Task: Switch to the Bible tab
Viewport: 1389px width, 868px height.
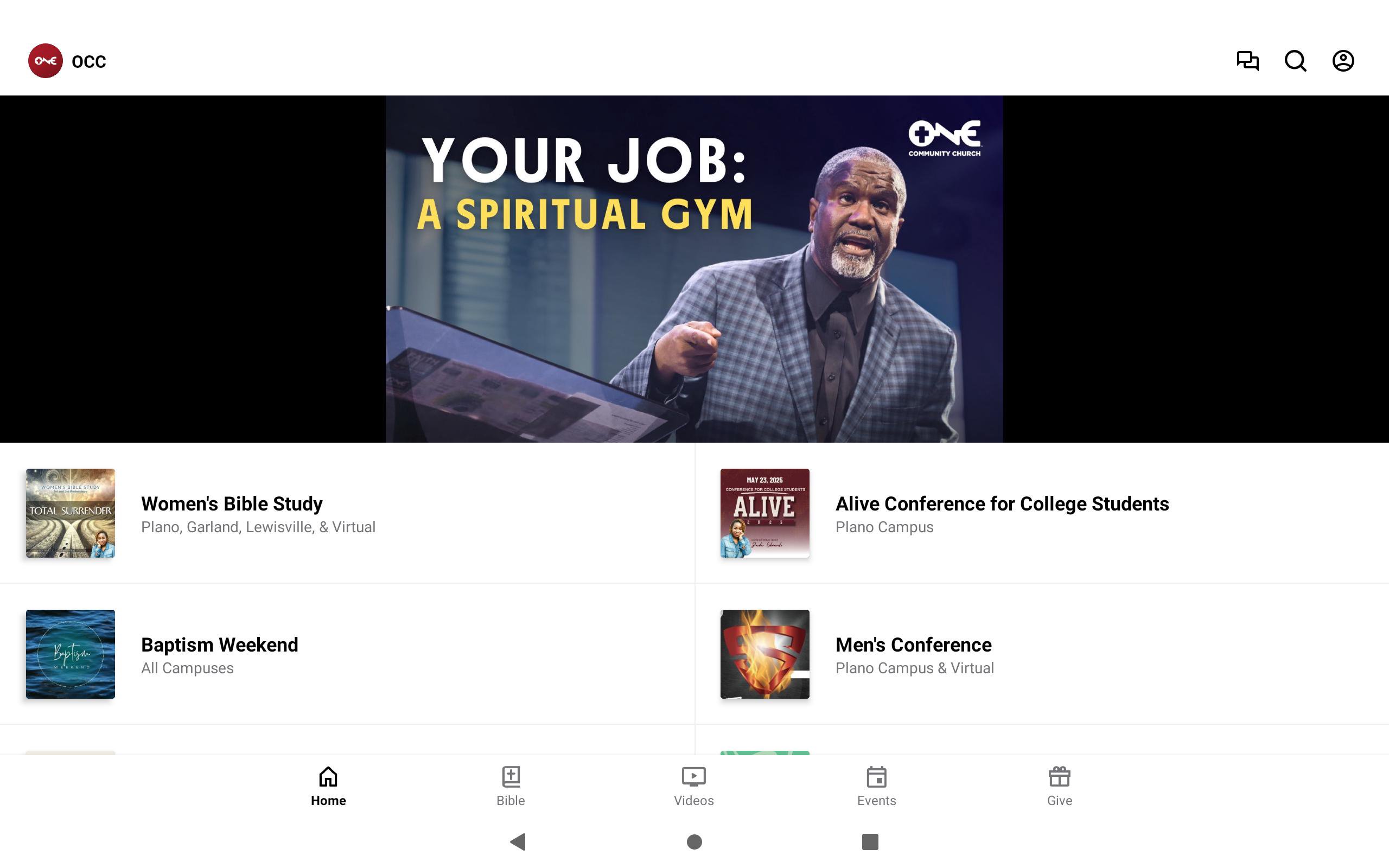Action: [x=511, y=787]
